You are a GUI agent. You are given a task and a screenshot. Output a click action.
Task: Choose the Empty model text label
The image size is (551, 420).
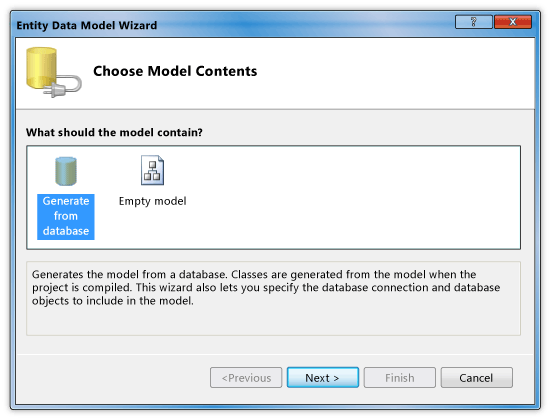(153, 201)
